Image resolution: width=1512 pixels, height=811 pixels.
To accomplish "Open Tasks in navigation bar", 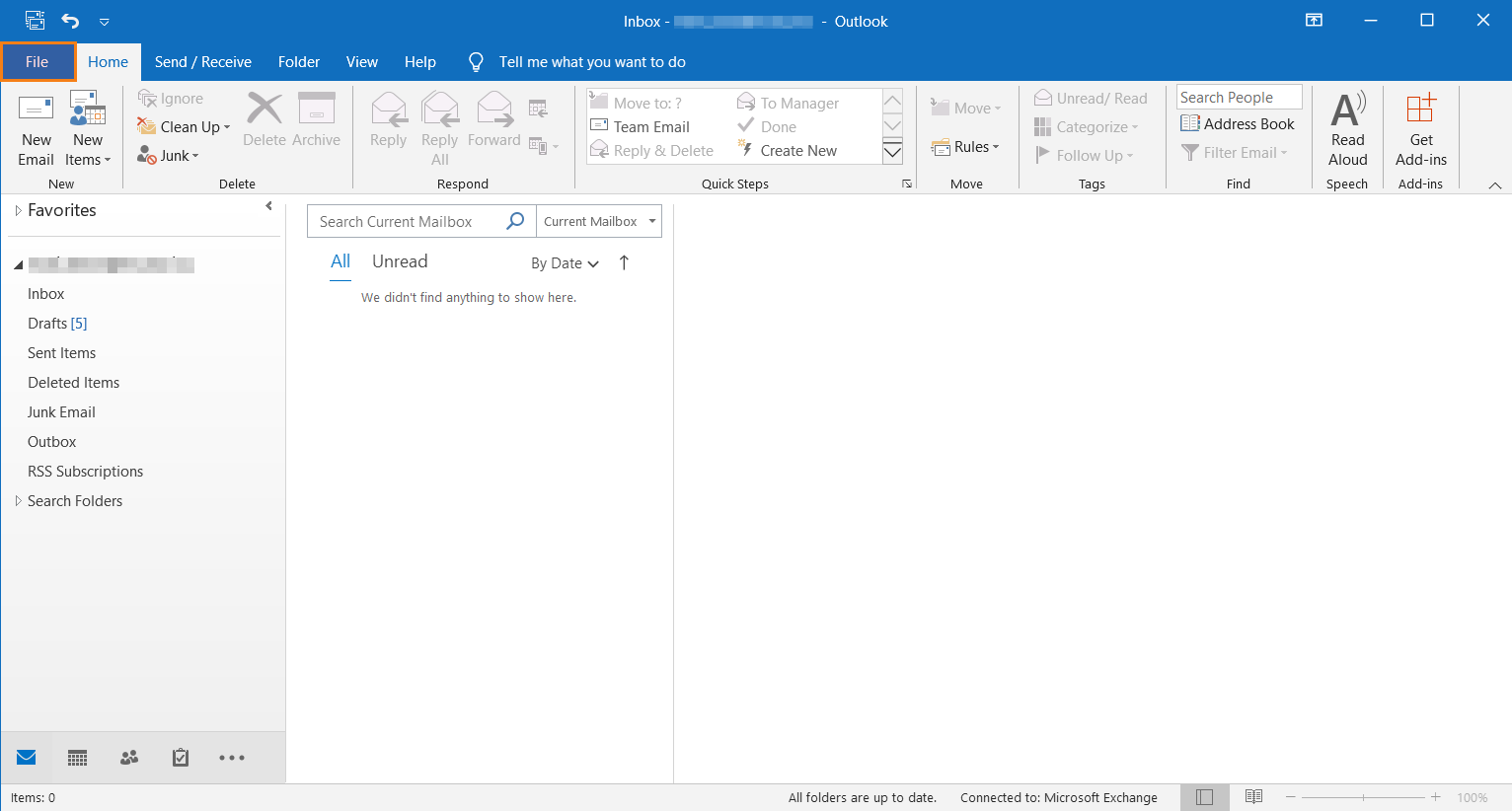I will pos(181,758).
